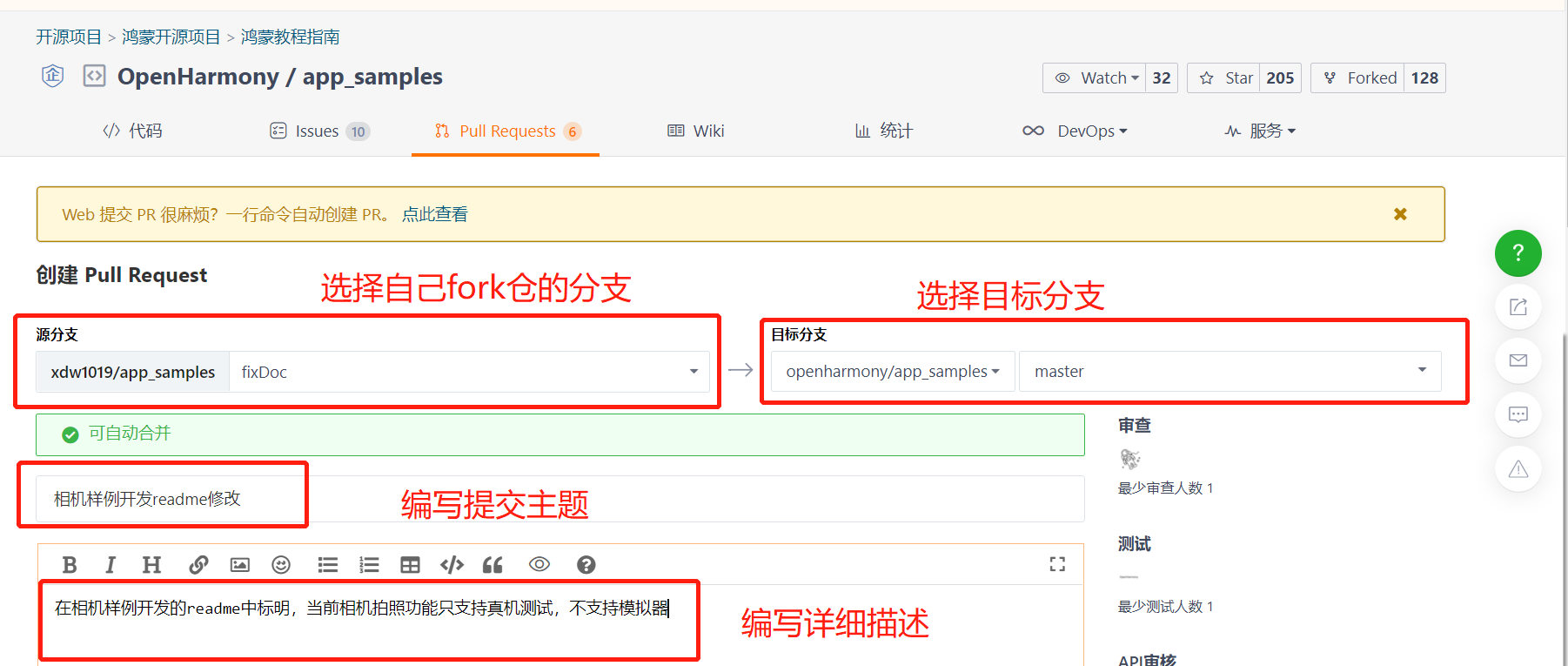Open target branch master dropdown
This screenshot has width=1568, height=666.
(x=1230, y=372)
